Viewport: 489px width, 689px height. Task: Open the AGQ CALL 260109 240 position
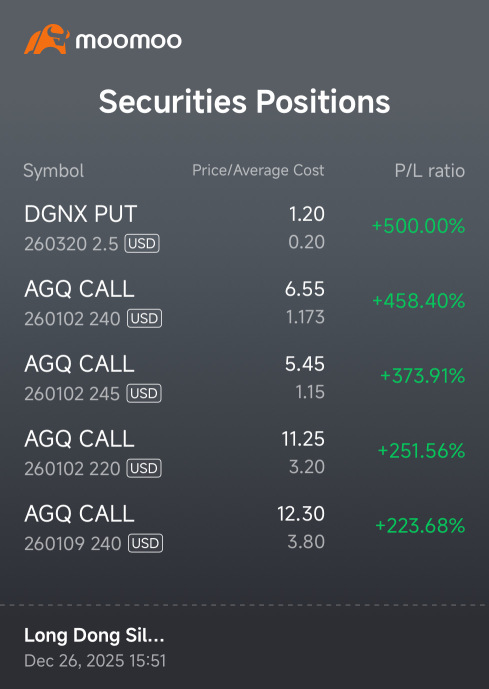pyautogui.click(x=244, y=527)
